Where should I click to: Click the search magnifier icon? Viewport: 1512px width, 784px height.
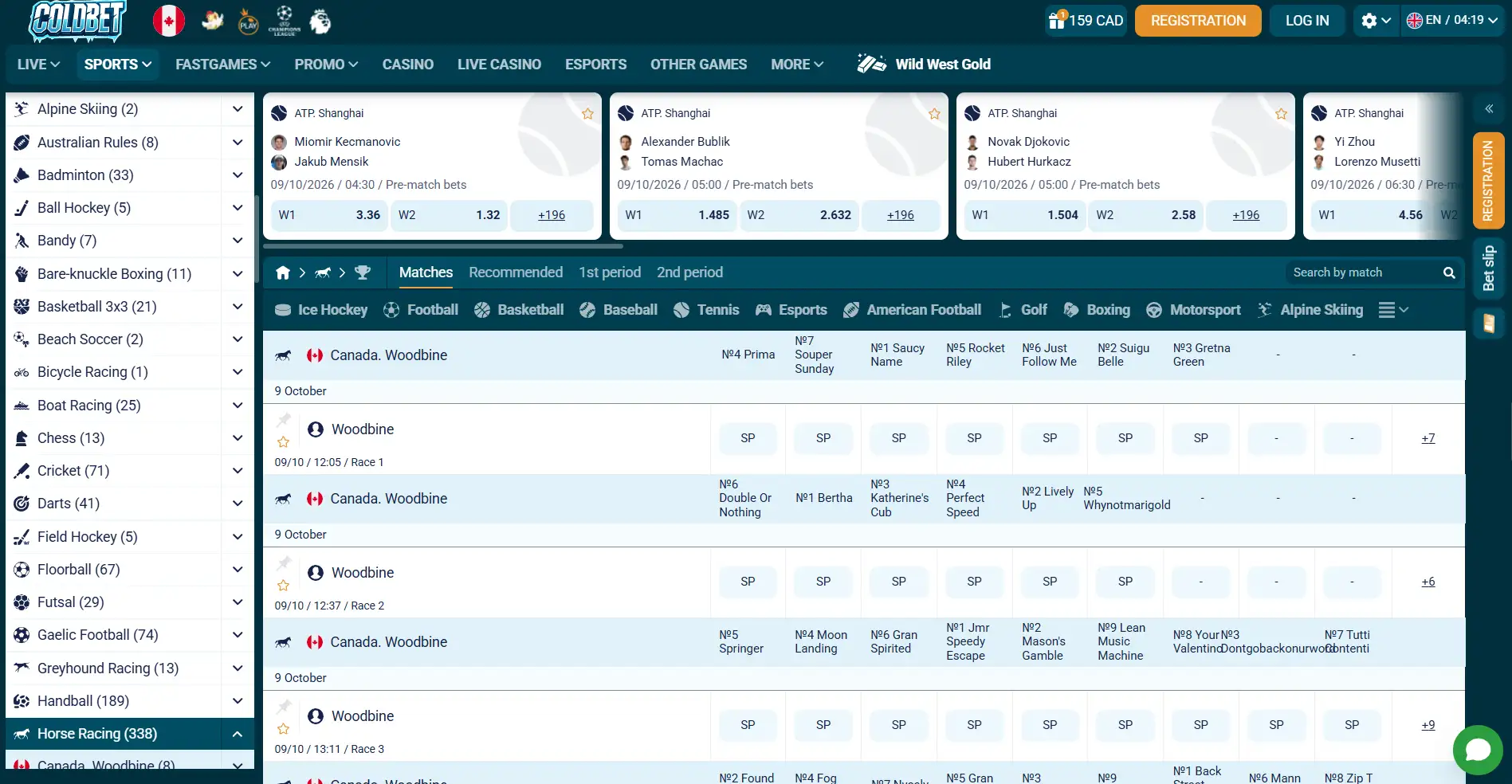(x=1449, y=272)
